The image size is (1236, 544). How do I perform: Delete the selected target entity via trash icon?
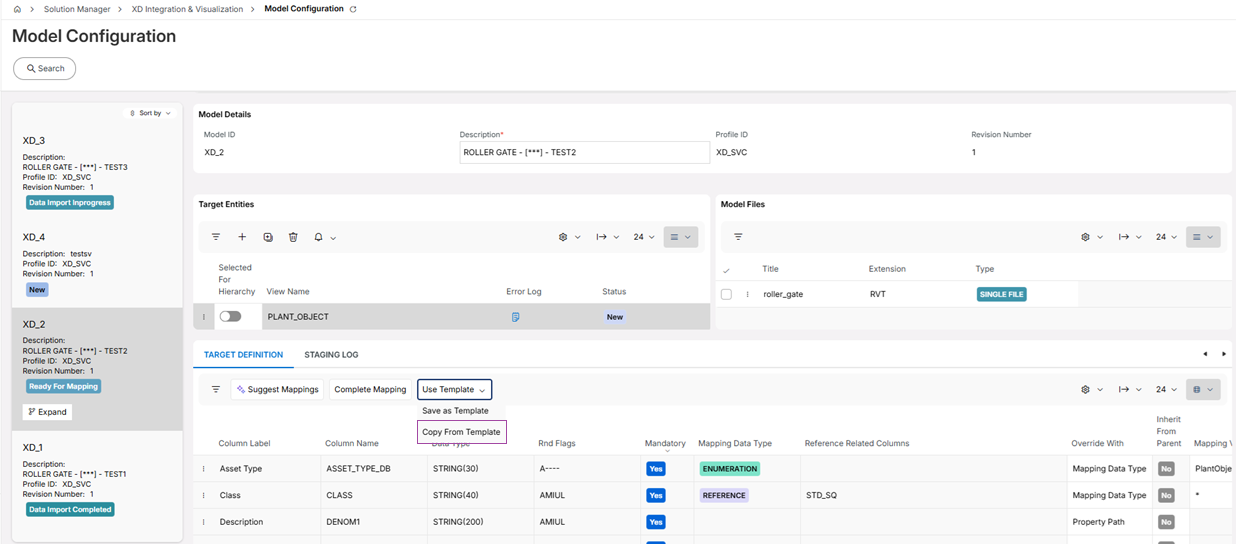293,237
